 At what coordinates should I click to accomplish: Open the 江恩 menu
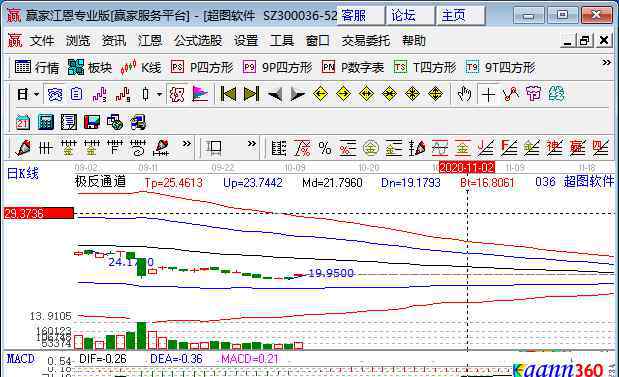pos(150,40)
